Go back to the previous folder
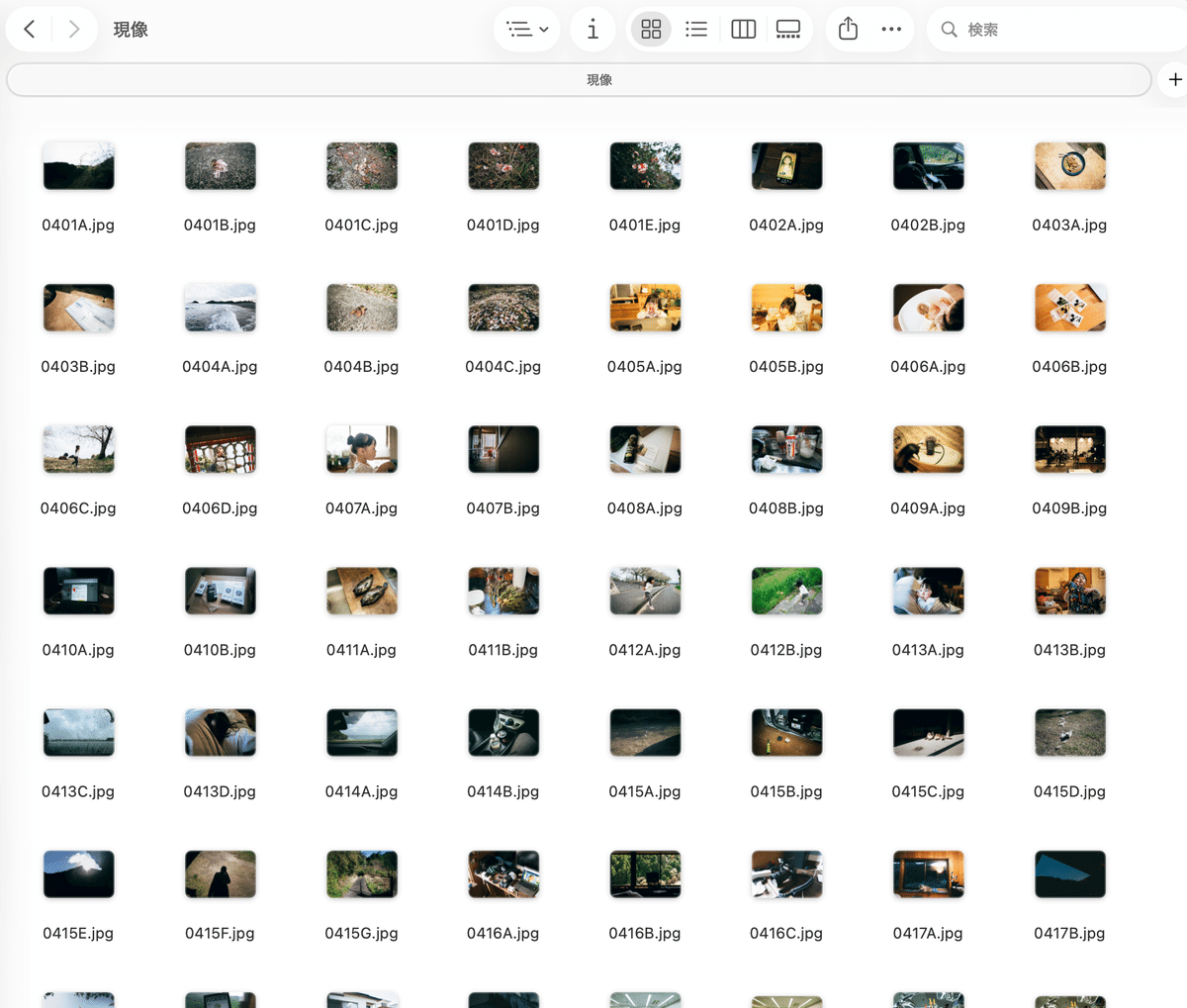This screenshot has height=1008, width=1187. [x=30, y=30]
